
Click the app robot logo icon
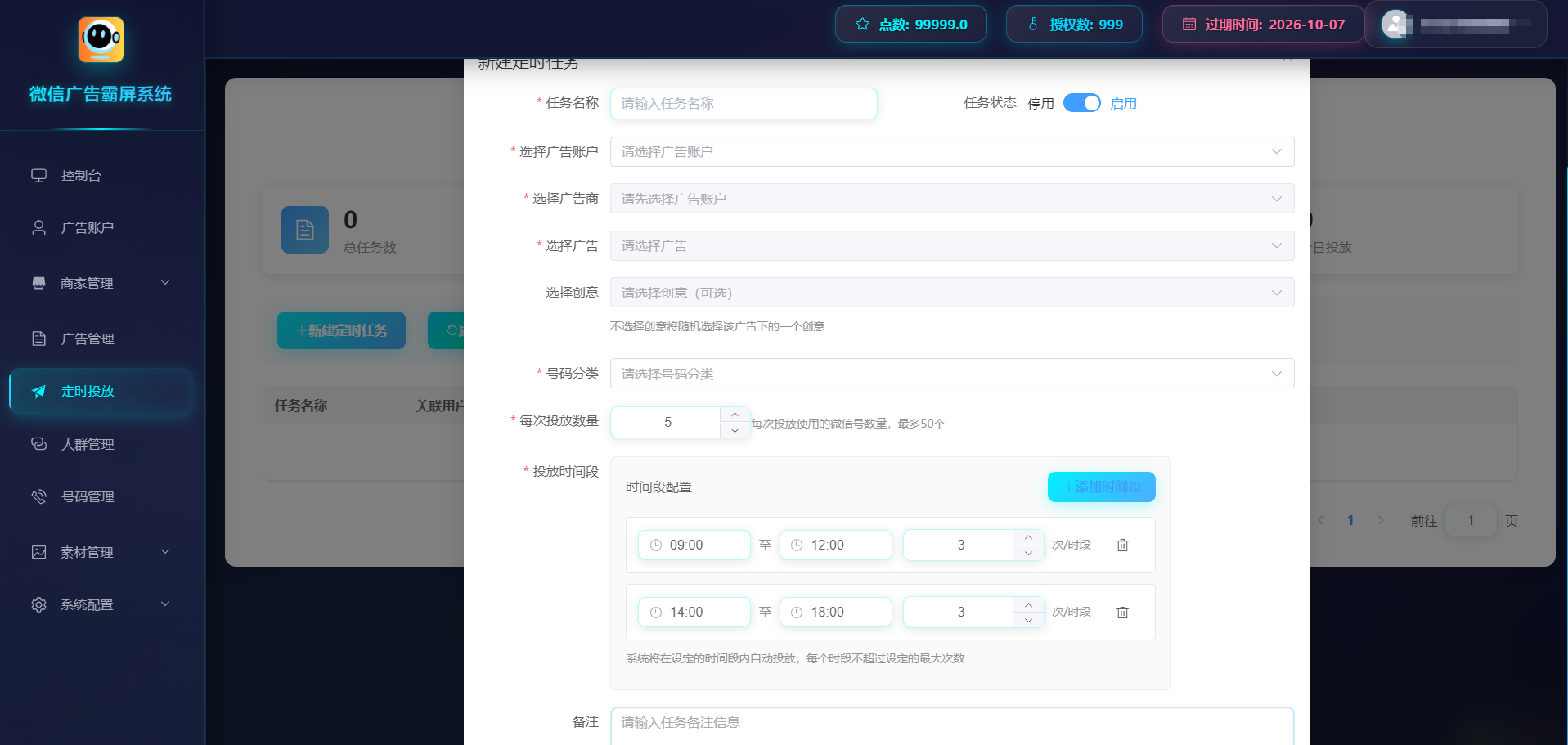click(101, 39)
